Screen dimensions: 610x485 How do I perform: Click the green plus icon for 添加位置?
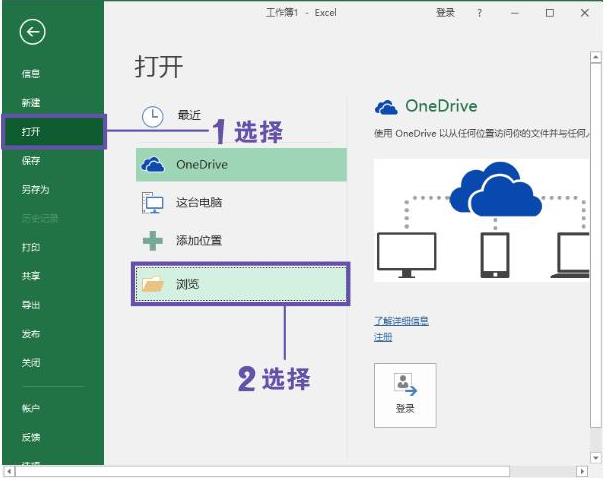152,241
